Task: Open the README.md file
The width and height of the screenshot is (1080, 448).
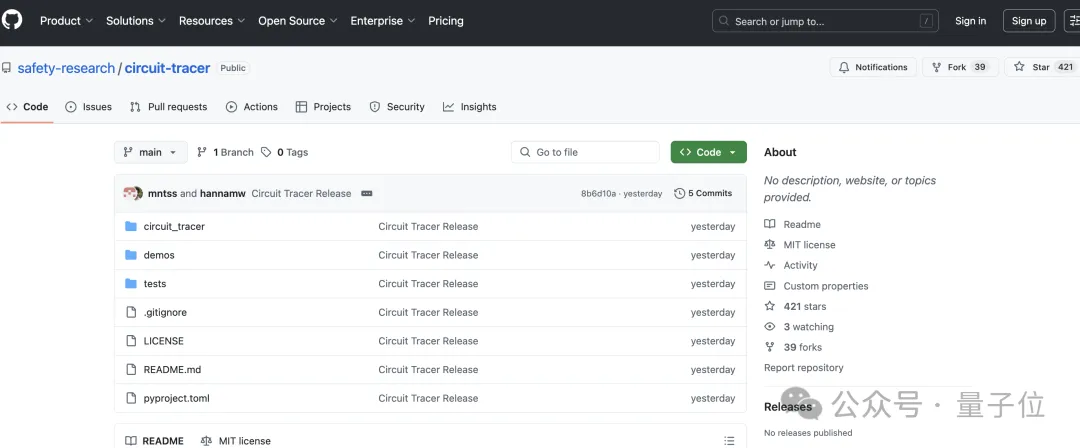Action: tap(172, 369)
